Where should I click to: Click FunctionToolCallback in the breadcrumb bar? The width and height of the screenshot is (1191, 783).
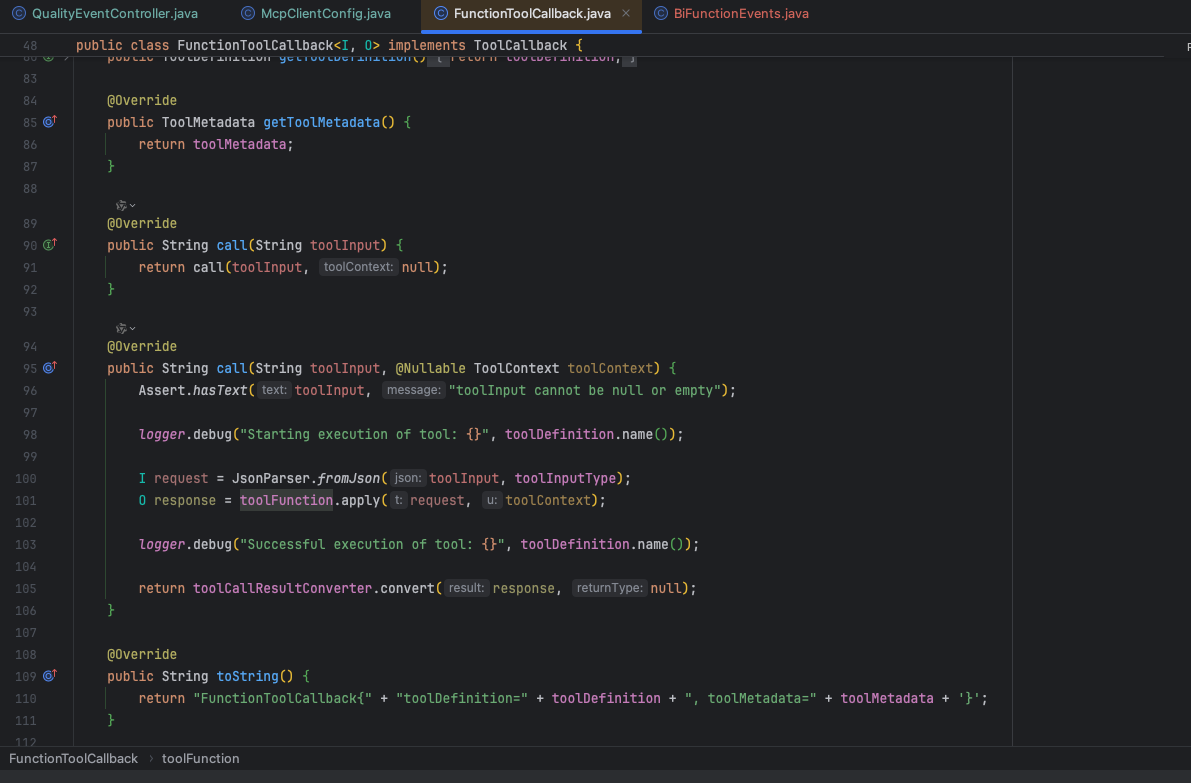[74, 759]
